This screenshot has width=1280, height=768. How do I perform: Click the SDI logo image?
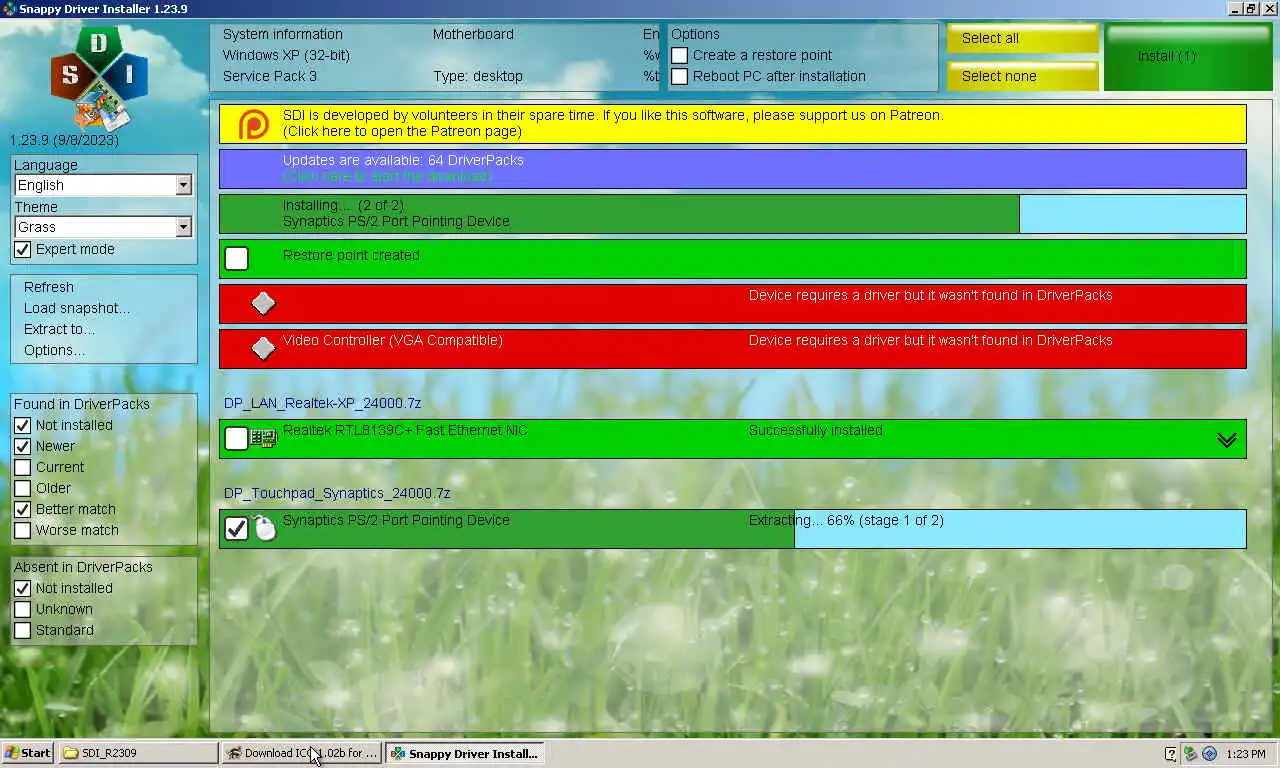coord(99,78)
